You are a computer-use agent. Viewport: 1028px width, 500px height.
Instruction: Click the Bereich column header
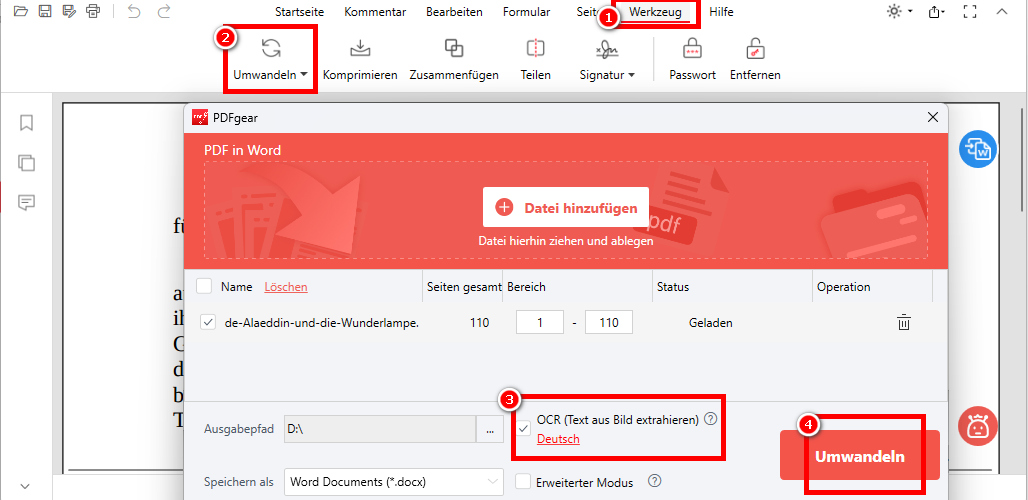click(x=526, y=286)
